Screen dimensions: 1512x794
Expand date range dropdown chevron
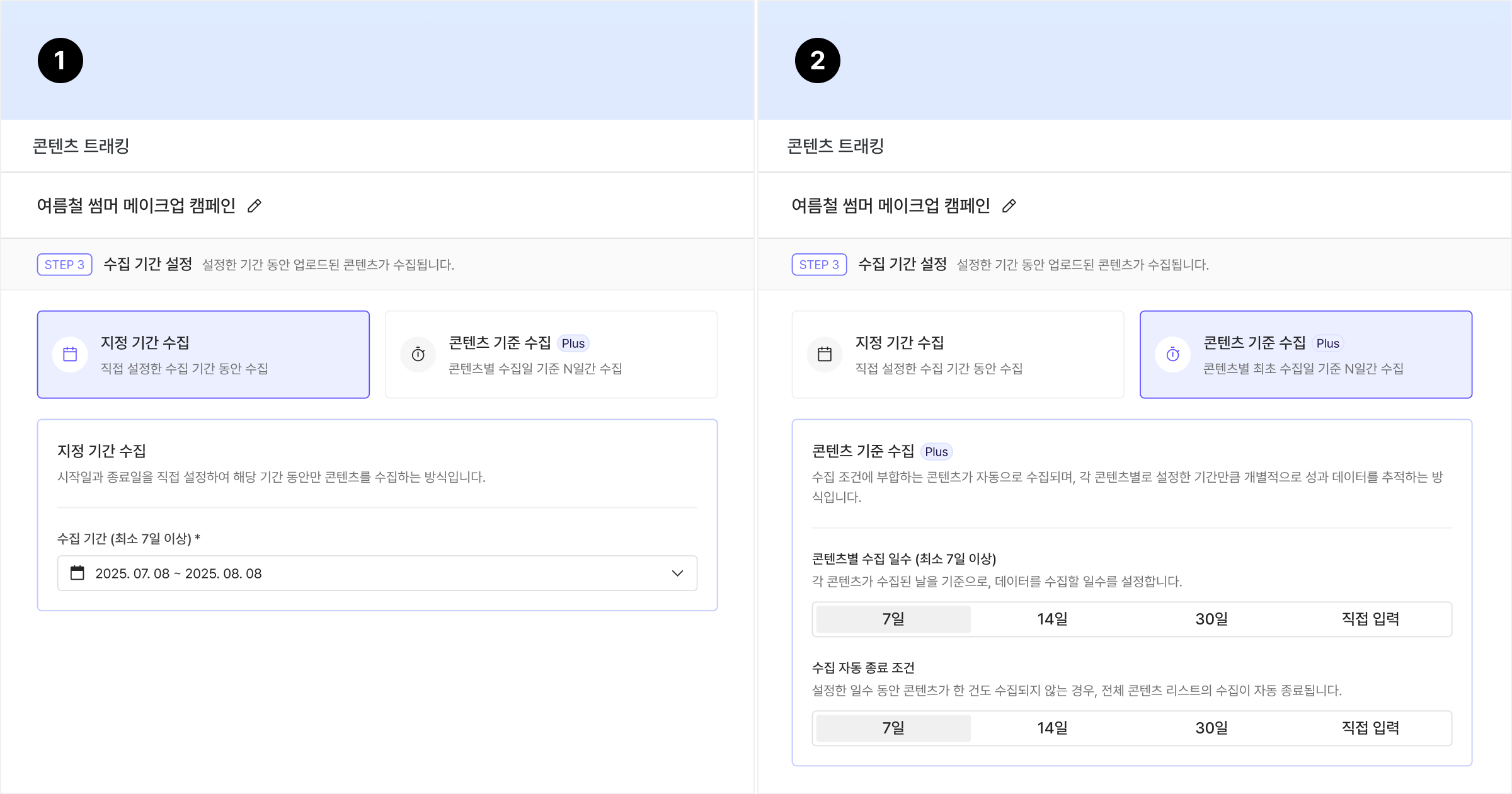click(x=677, y=573)
